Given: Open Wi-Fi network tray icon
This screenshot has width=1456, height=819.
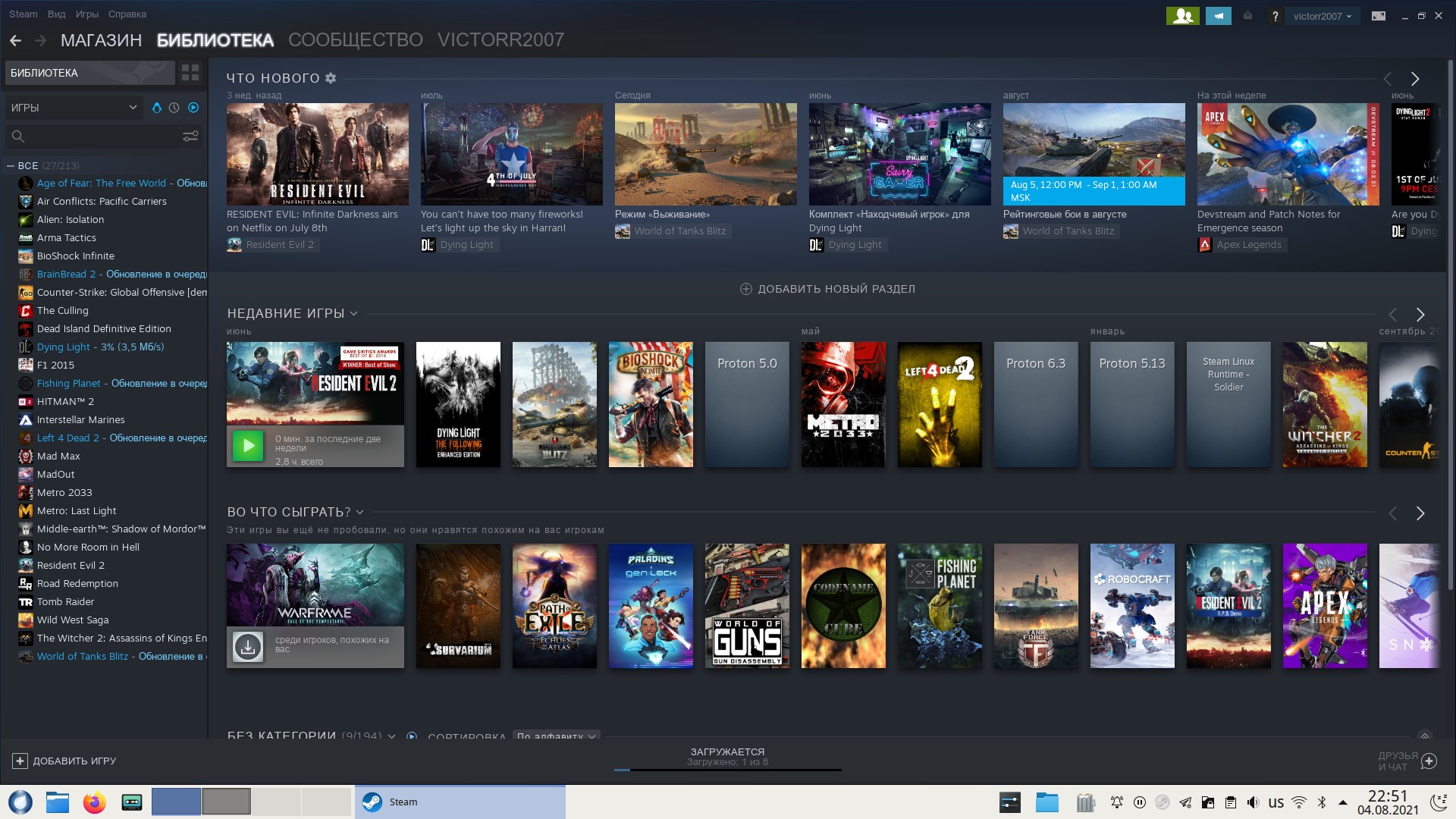Looking at the screenshot, I should pyautogui.click(x=1299, y=802).
